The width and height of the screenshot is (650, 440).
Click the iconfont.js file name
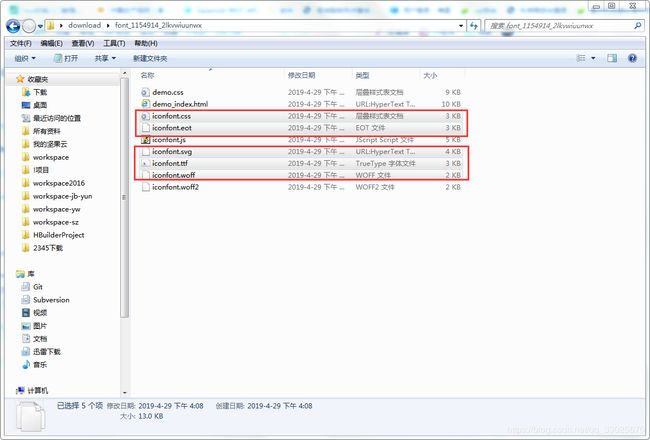pyautogui.click(x=169, y=140)
